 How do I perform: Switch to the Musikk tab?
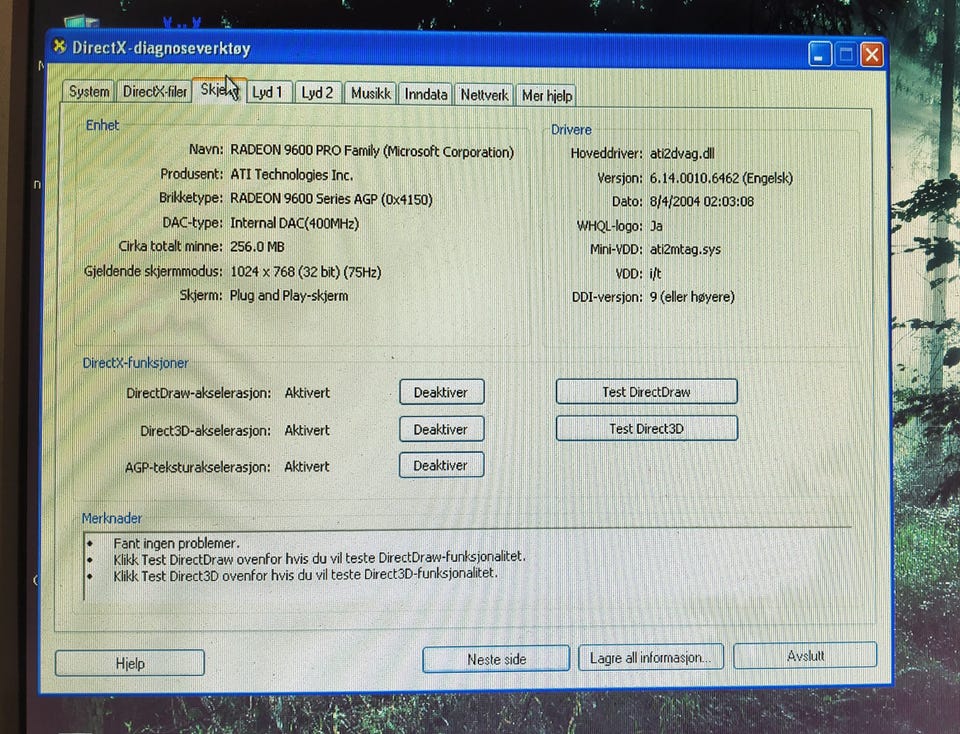pyautogui.click(x=370, y=93)
